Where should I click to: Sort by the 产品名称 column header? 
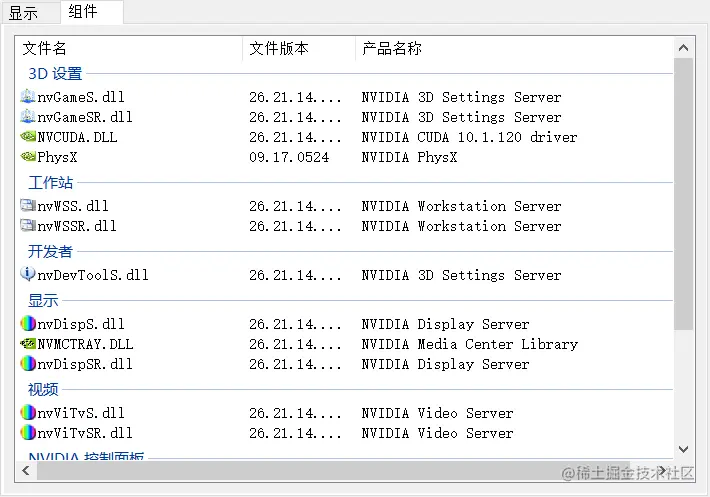[515, 48]
